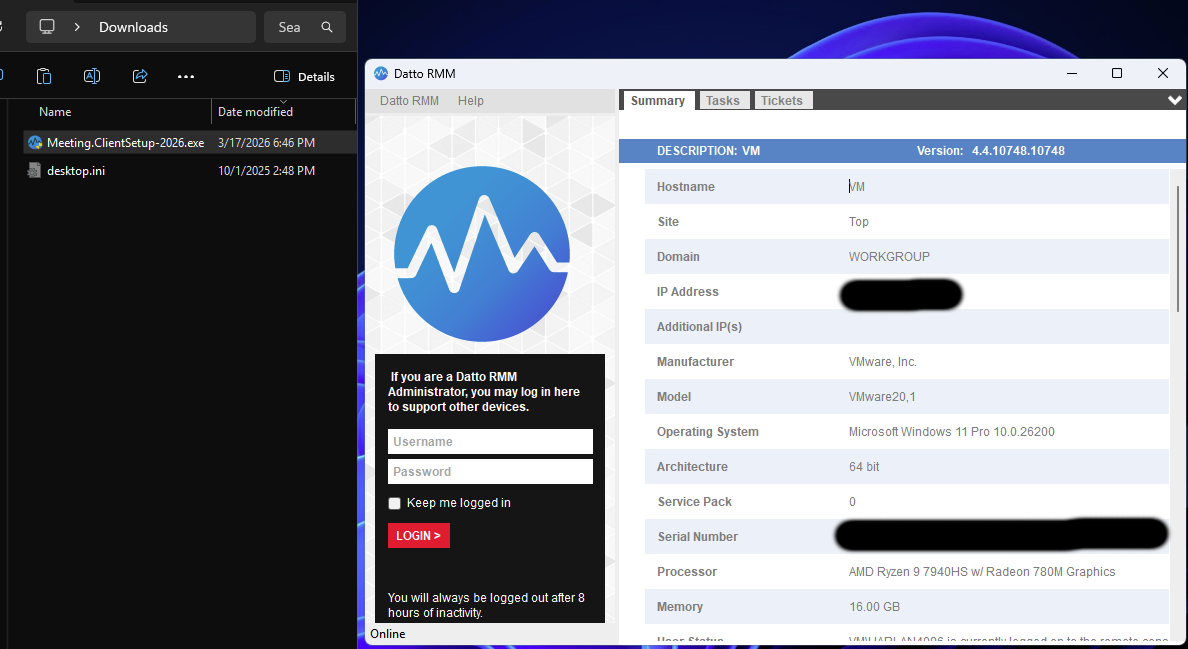Click the IP Address label
Image resolution: width=1188 pixels, height=649 pixels.
(x=687, y=292)
